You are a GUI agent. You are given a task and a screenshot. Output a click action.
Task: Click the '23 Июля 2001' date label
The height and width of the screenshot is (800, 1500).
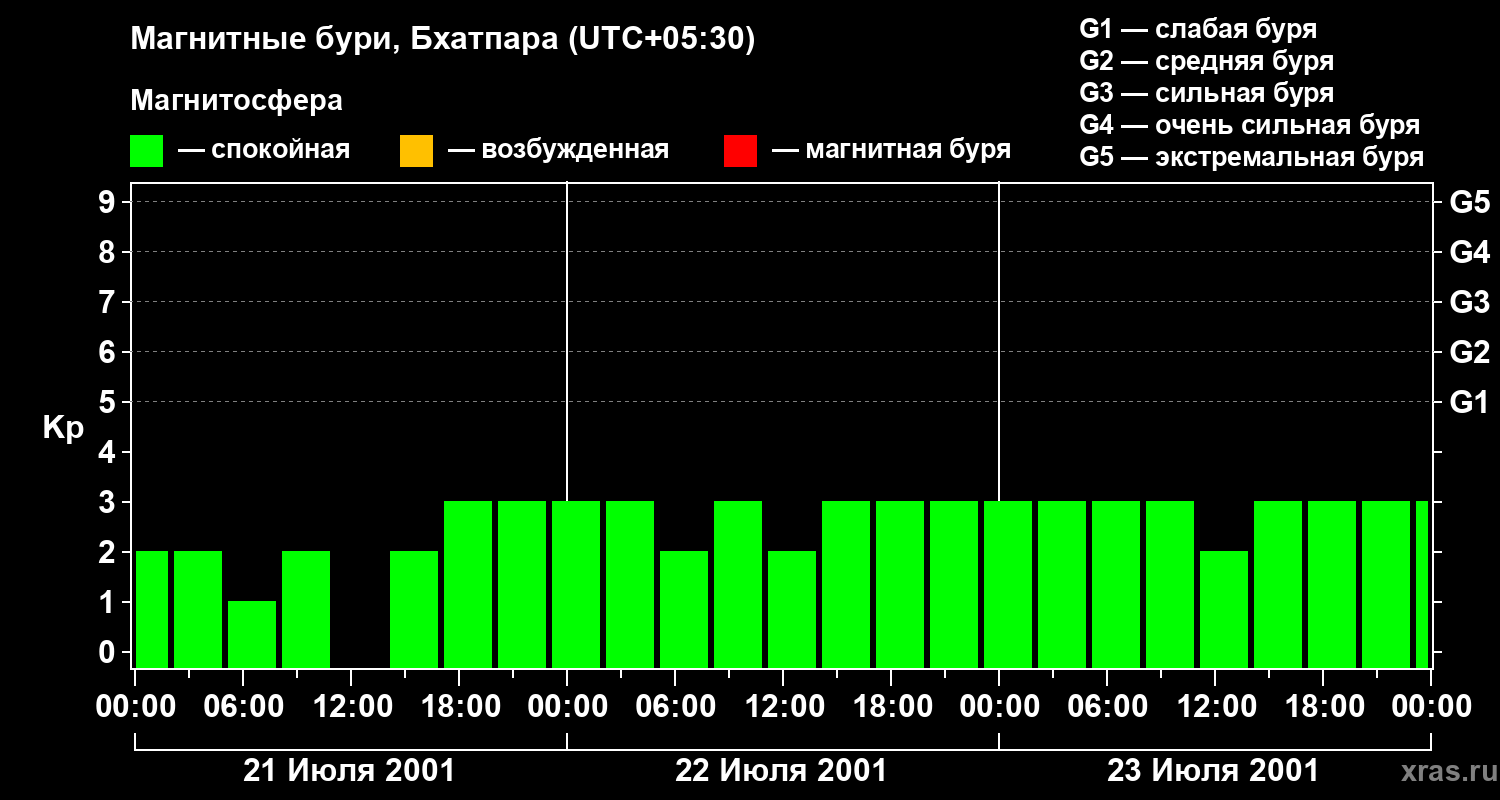tap(1213, 771)
